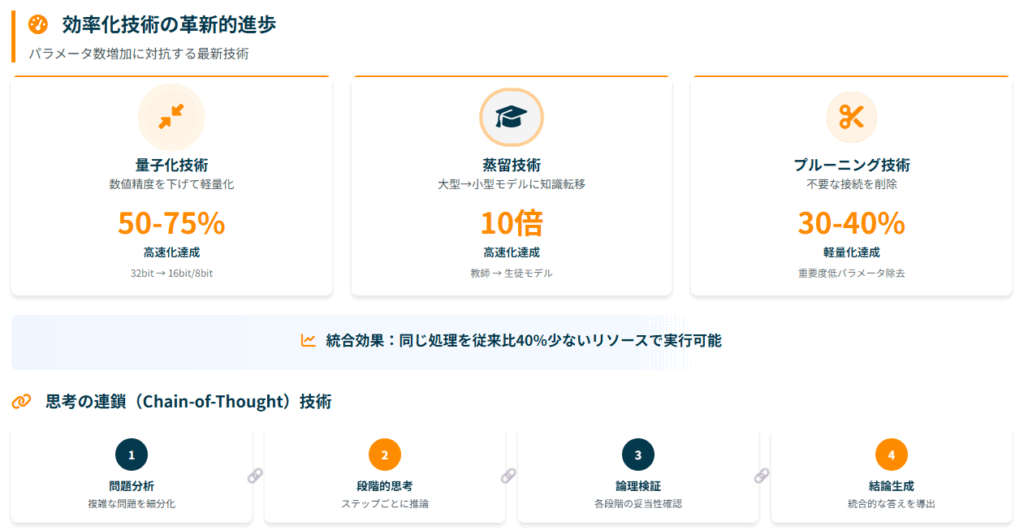Click the text 複雑な問題を細分化
The height and width of the screenshot is (530, 1024).
pyautogui.click(x=131, y=504)
